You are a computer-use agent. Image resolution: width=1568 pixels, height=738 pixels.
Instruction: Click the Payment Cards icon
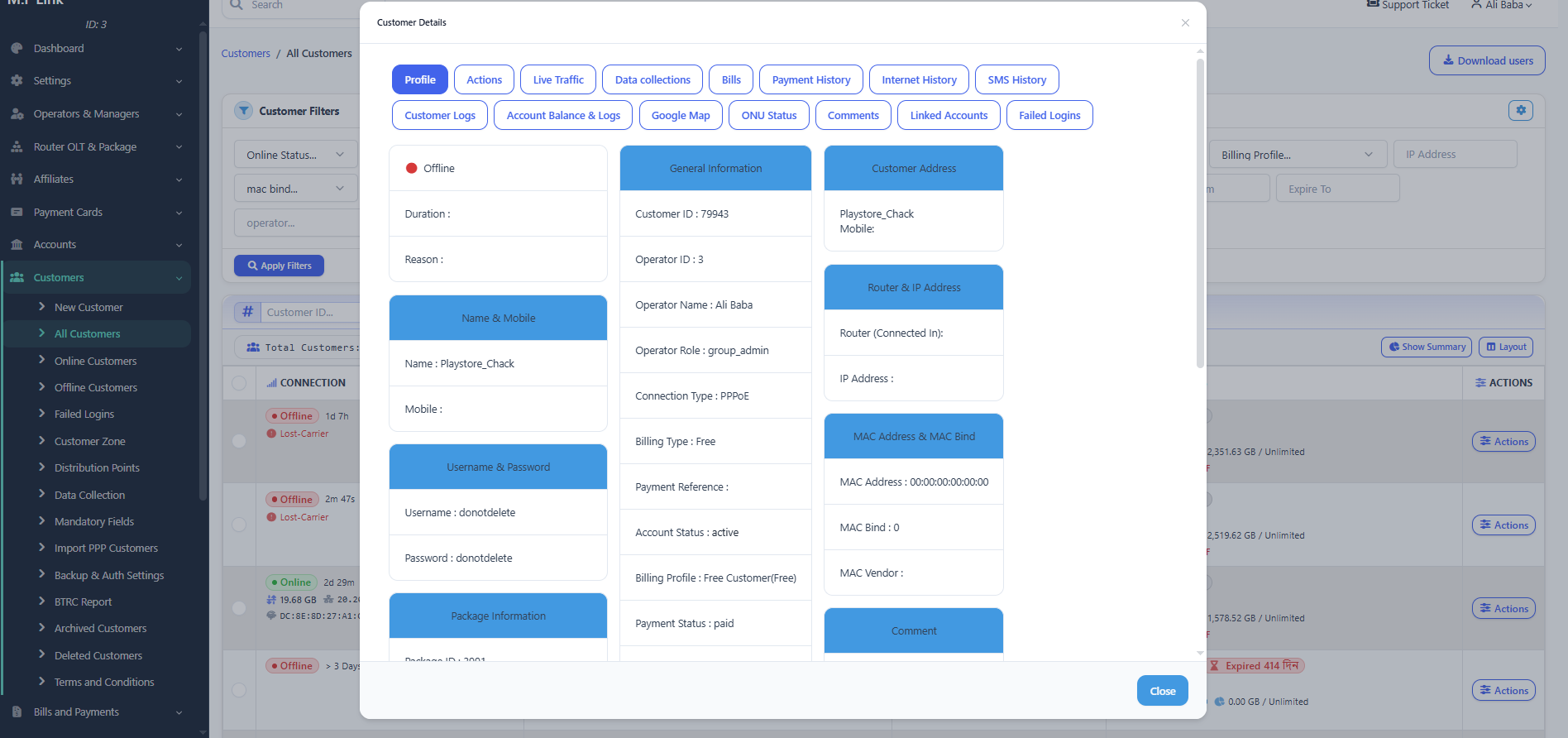(x=17, y=213)
